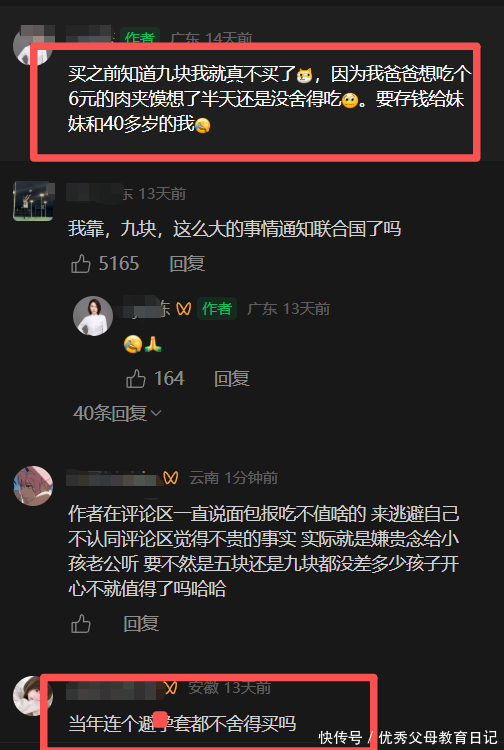504x750 pixels.
Task: Reply to the 联合国 comment
Action: pyautogui.click(x=187, y=264)
